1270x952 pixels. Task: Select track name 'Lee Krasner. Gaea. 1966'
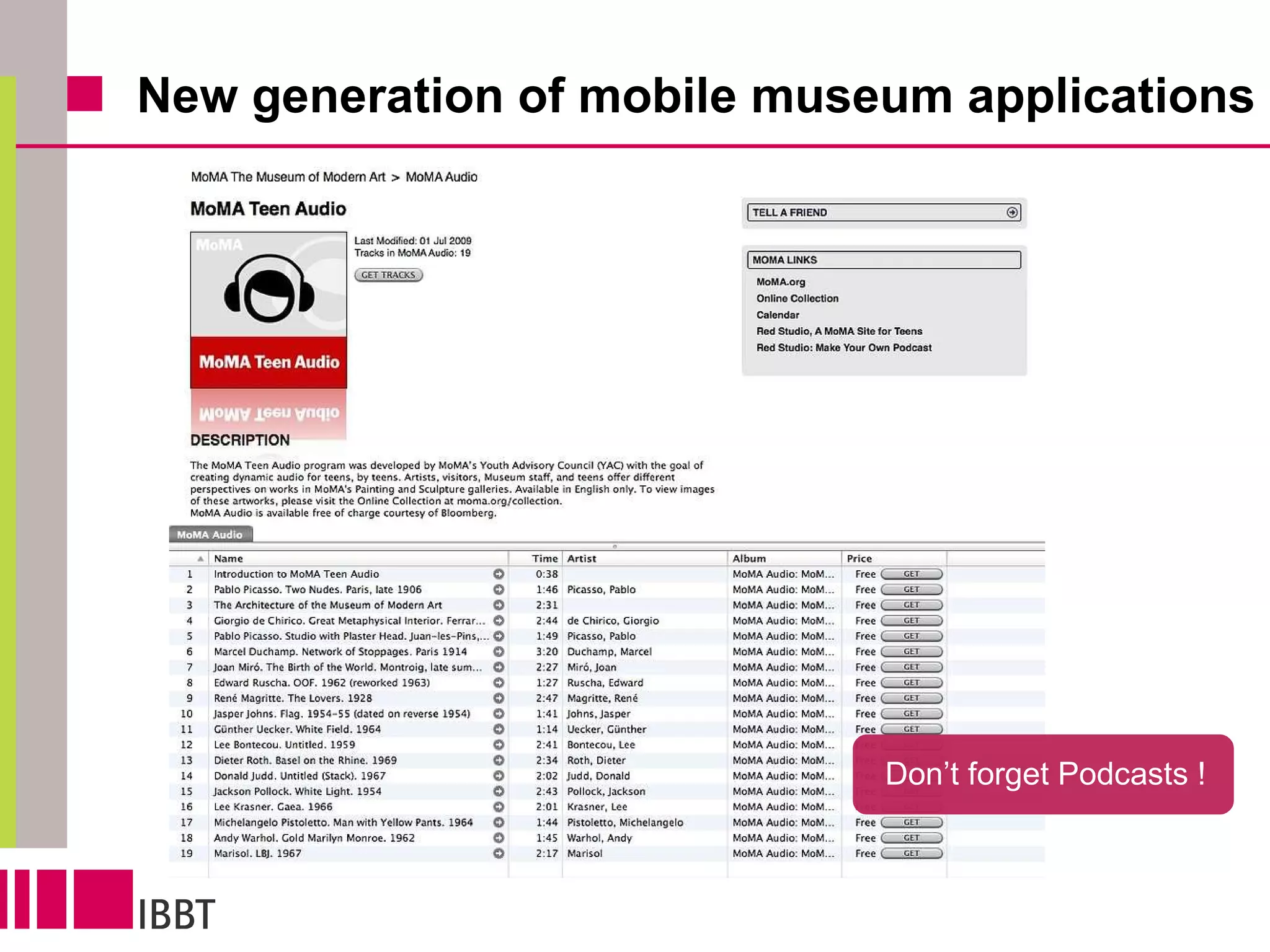273,807
